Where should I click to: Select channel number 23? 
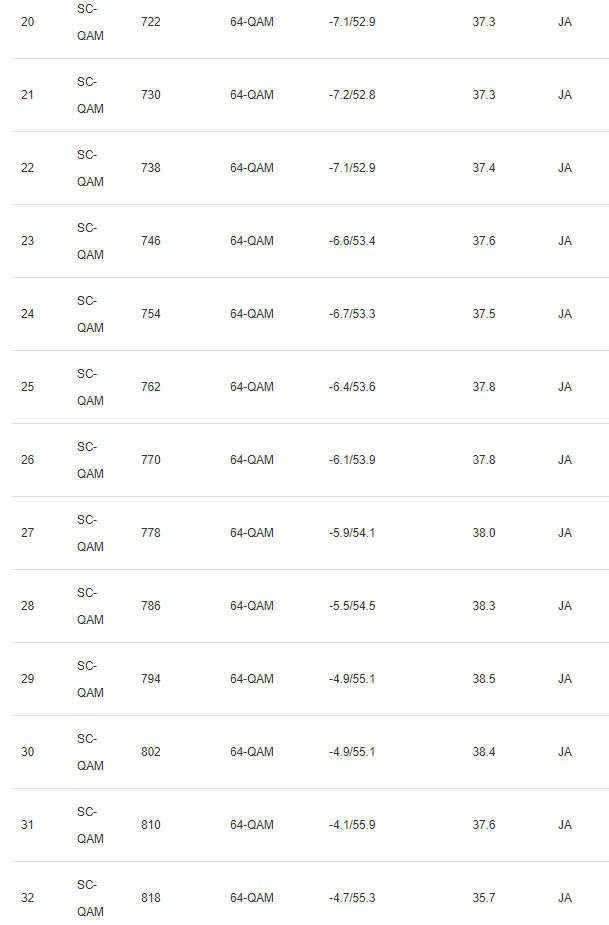tap(27, 241)
